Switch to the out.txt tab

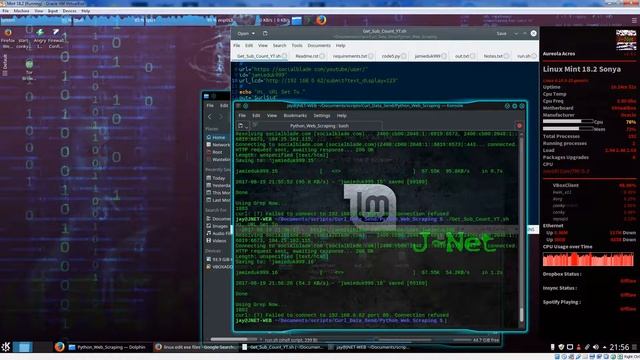pyautogui.click(x=462, y=56)
